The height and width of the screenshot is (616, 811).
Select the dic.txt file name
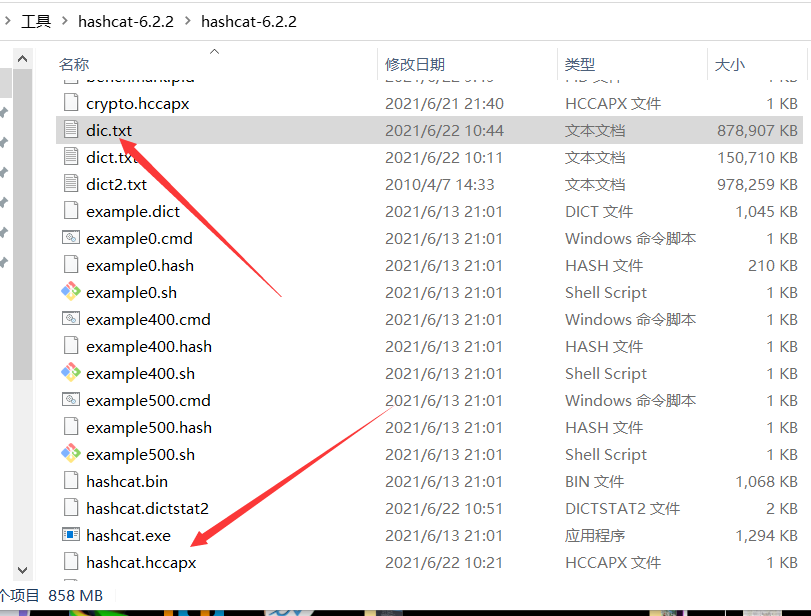(109, 130)
